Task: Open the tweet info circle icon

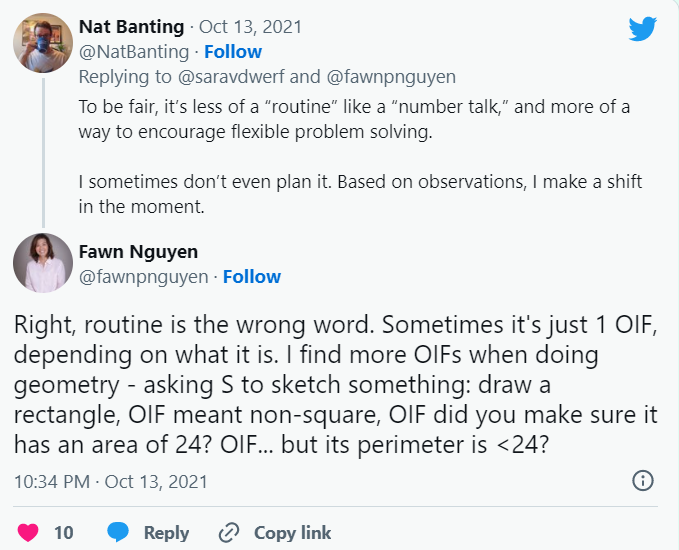Action: coord(644,481)
